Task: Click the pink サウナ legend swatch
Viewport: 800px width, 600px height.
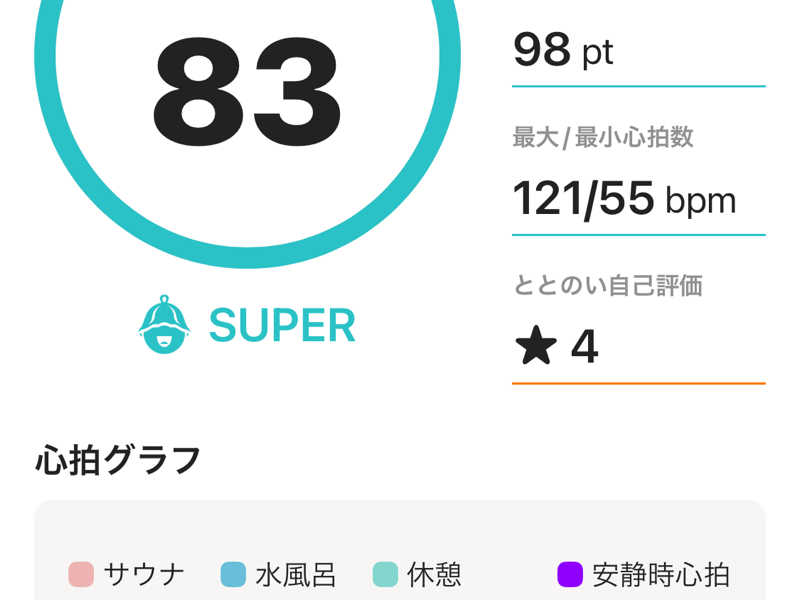Action: coord(81,575)
